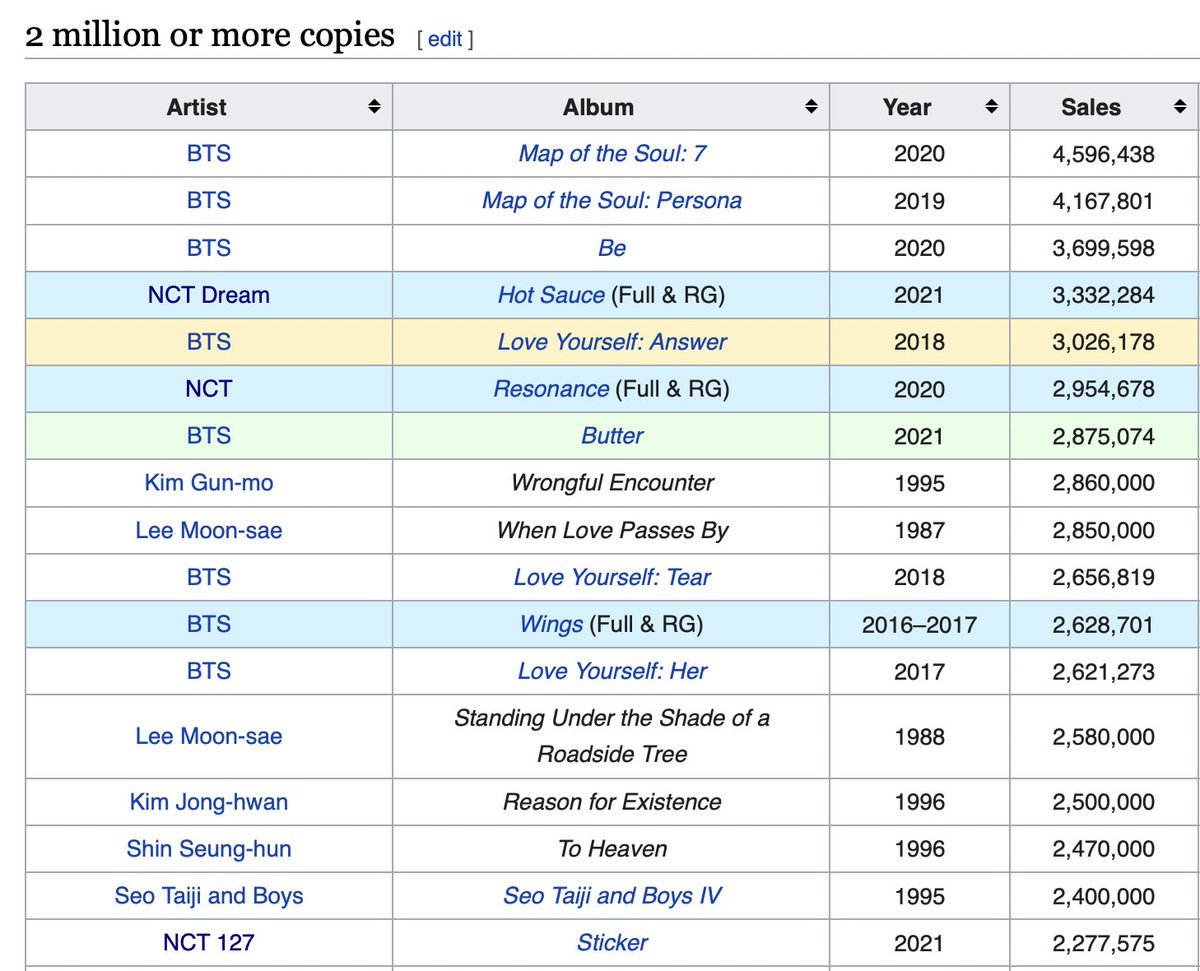Open the Resonance album link
Viewport: 1200px width, 971px height.
(x=551, y=389)
